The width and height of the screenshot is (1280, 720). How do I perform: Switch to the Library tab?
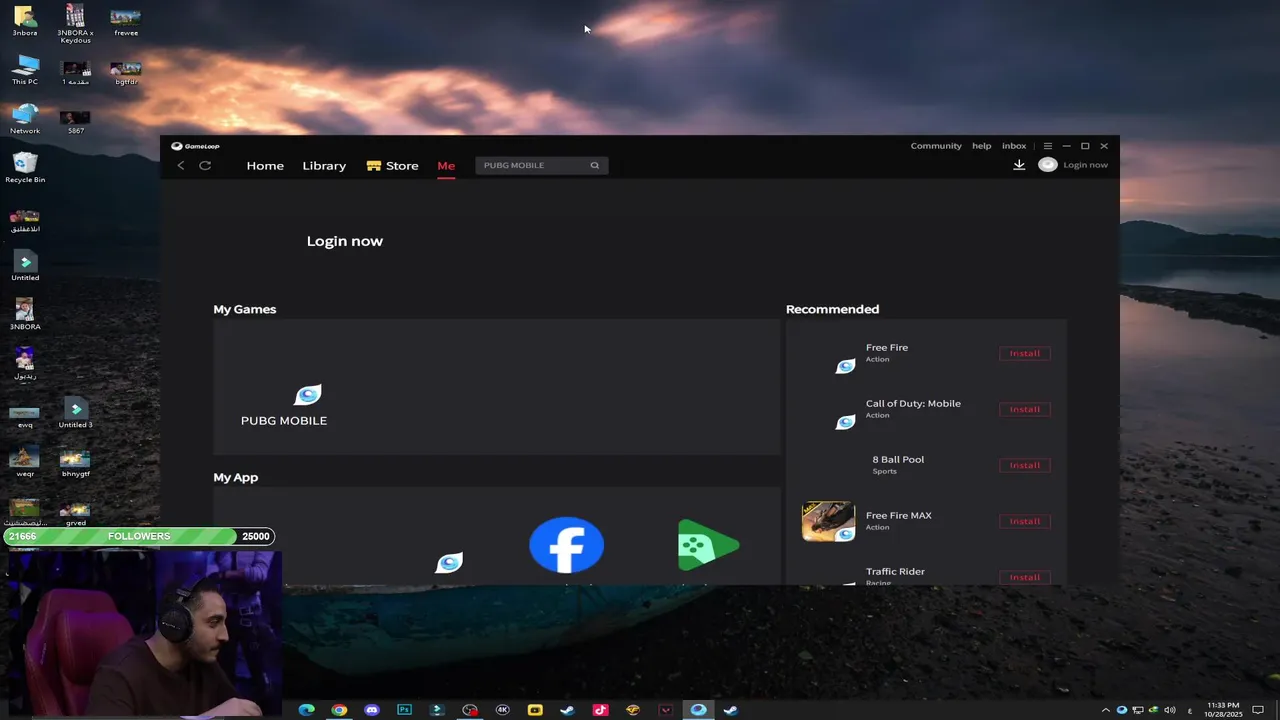click(x=324, y=166)
